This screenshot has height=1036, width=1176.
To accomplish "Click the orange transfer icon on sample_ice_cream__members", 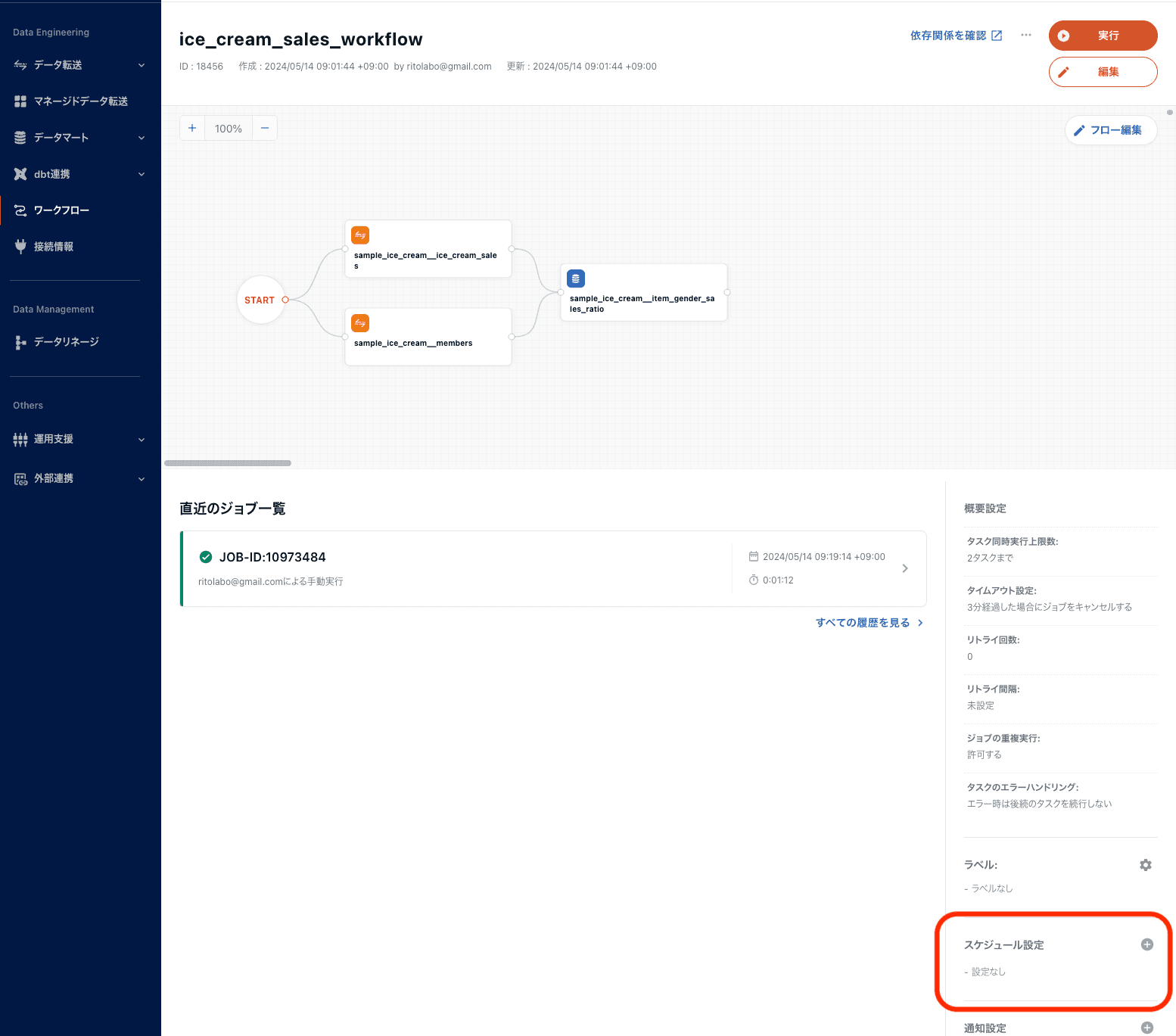I will coord(360,323).
